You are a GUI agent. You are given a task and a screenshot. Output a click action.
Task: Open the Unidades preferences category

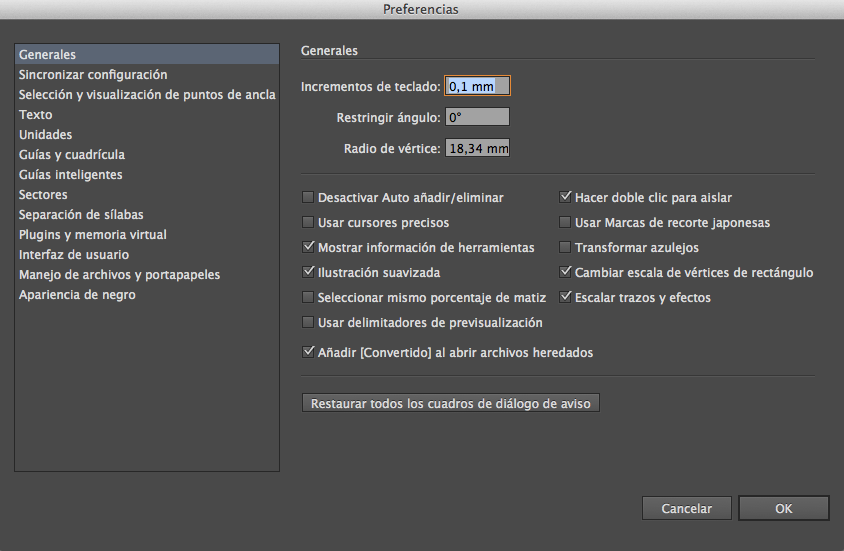46,135
